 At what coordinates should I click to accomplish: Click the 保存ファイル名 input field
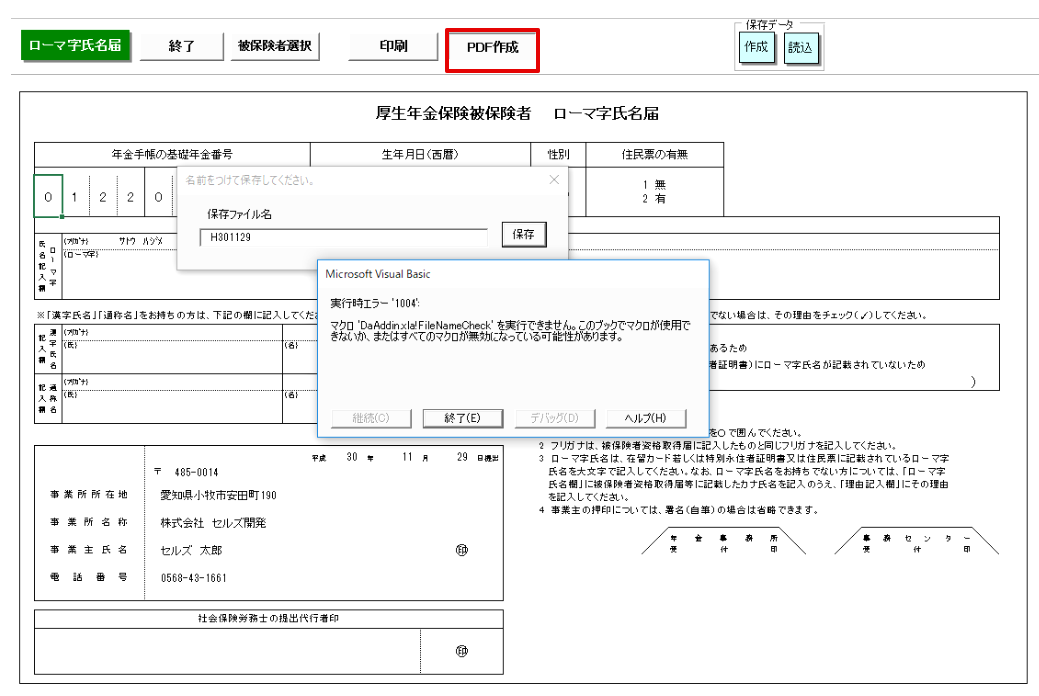pos(343,237)
